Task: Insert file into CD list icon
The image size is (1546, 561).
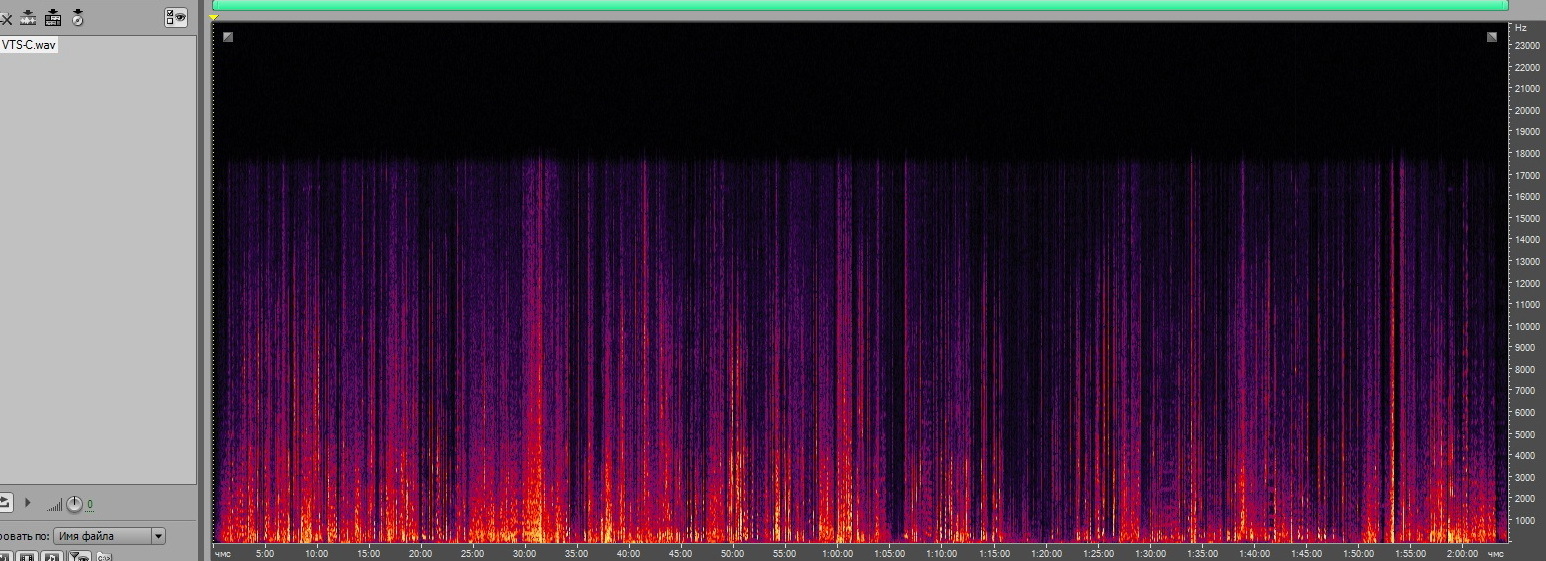Action: pos(77,18)
